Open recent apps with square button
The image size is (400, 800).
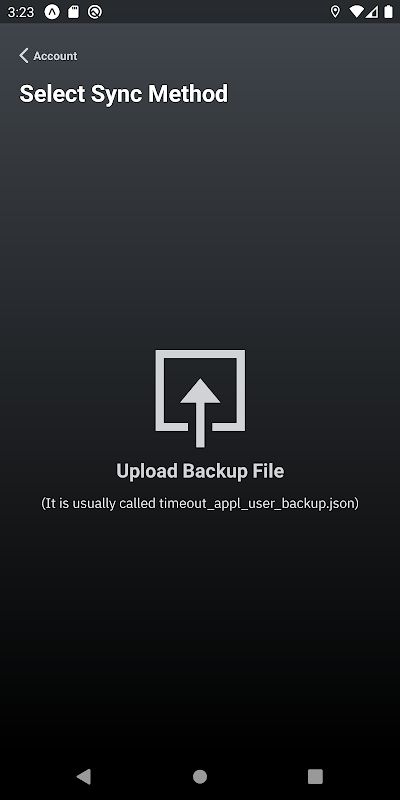click(315, 777)
